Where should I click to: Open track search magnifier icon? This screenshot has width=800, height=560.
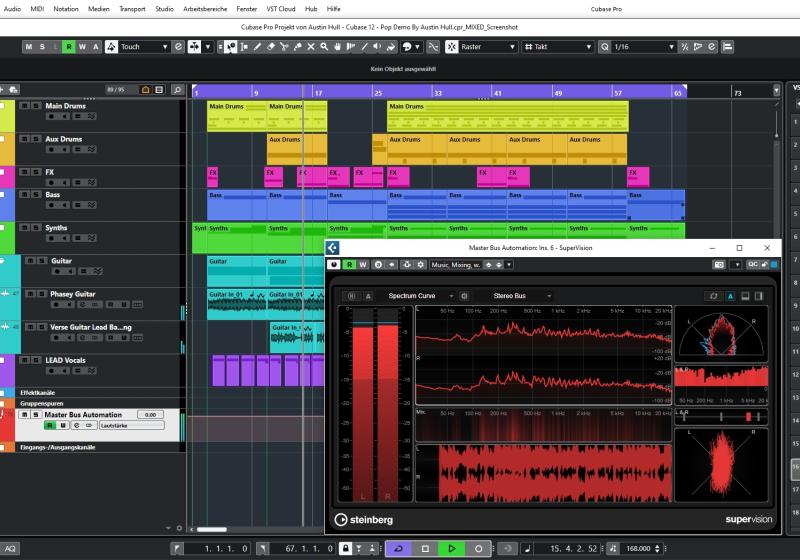click(x=176, y=89)
